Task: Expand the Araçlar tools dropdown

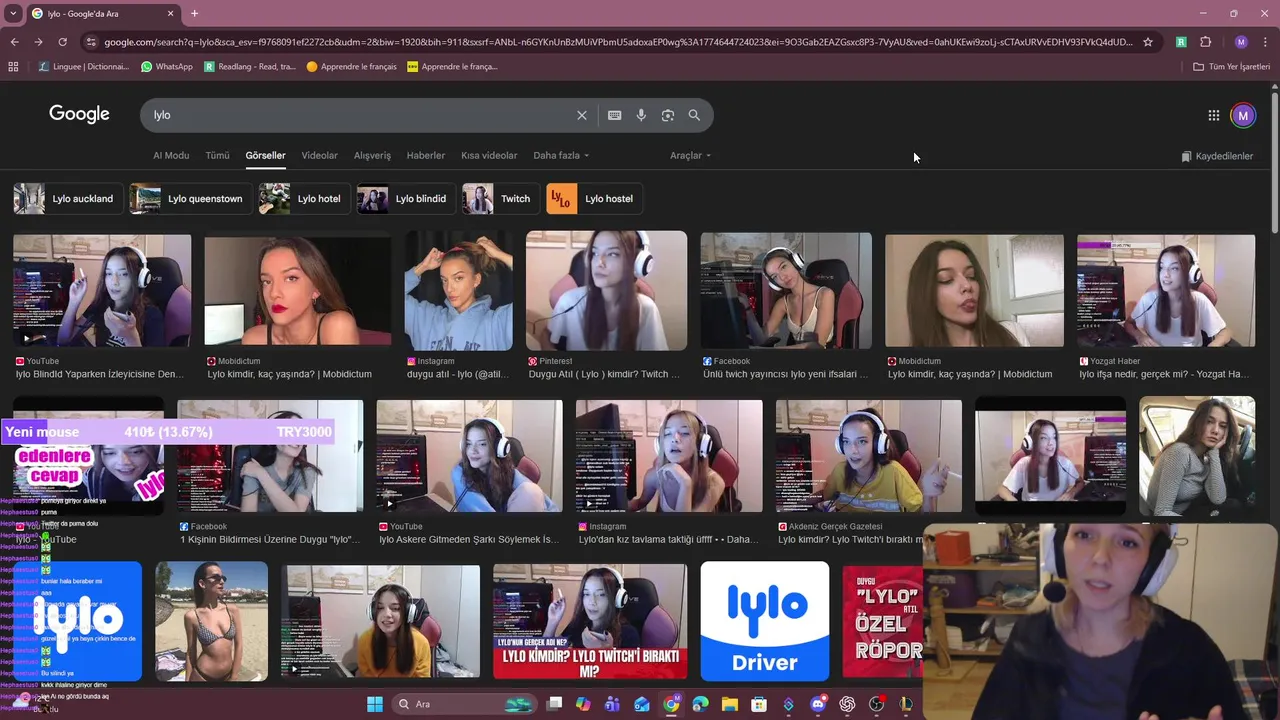Action: pyautogui.click(x=691, y=156)
